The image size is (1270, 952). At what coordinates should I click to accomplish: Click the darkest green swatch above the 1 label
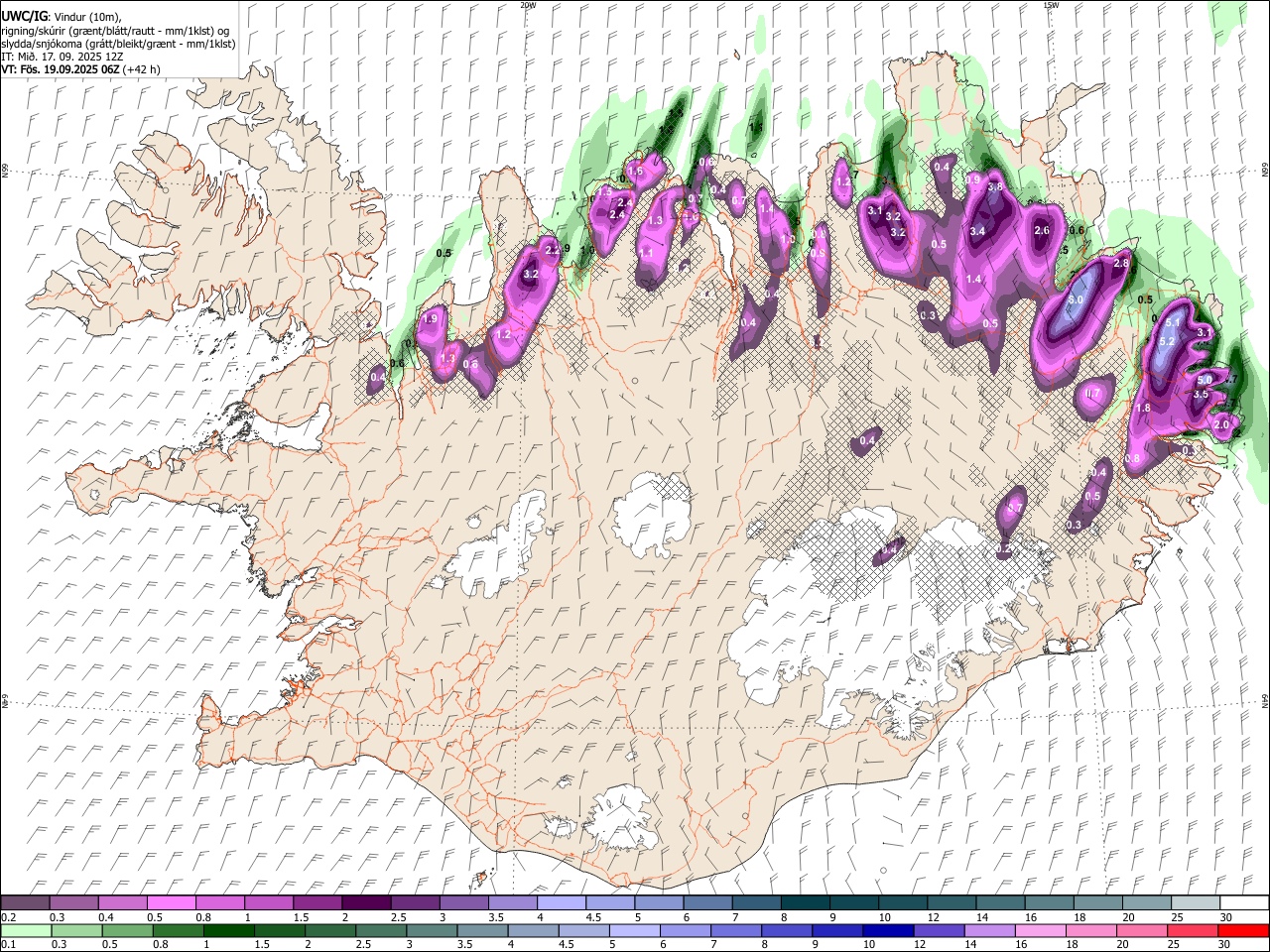[228, 930]
